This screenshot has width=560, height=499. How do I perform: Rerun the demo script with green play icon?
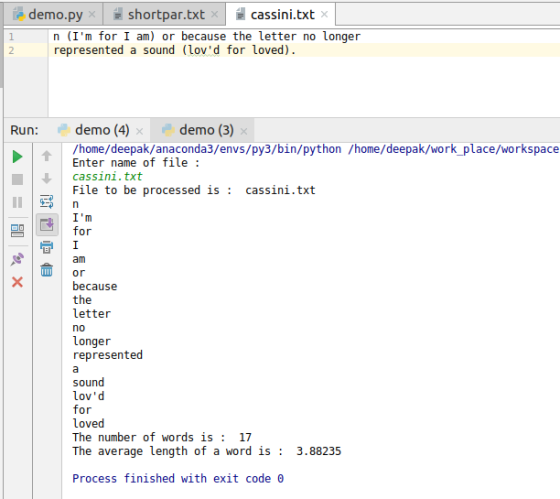pyautogui.click(x=17, y=157)
